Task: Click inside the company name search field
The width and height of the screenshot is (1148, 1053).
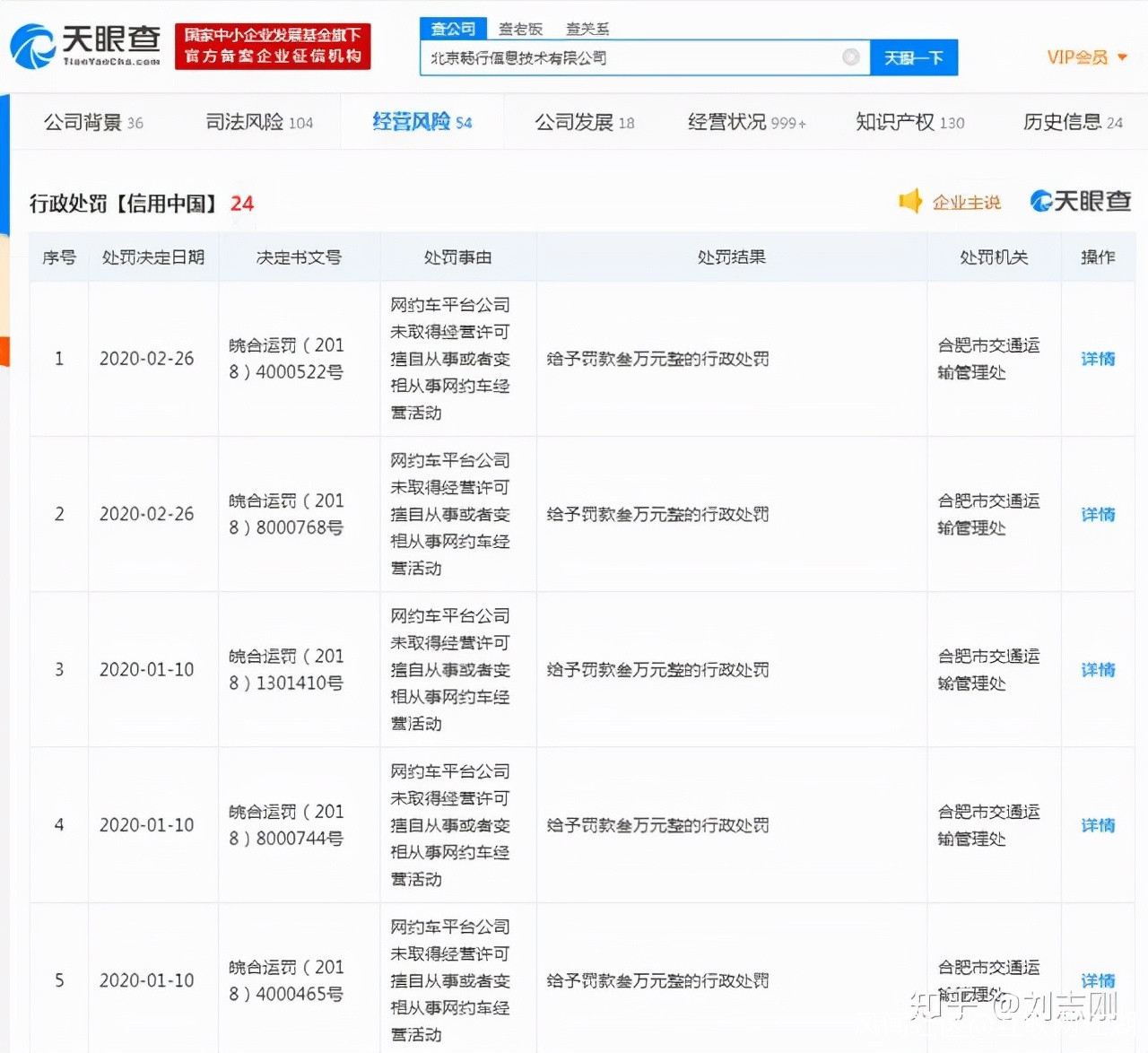Action: (628, 57)
